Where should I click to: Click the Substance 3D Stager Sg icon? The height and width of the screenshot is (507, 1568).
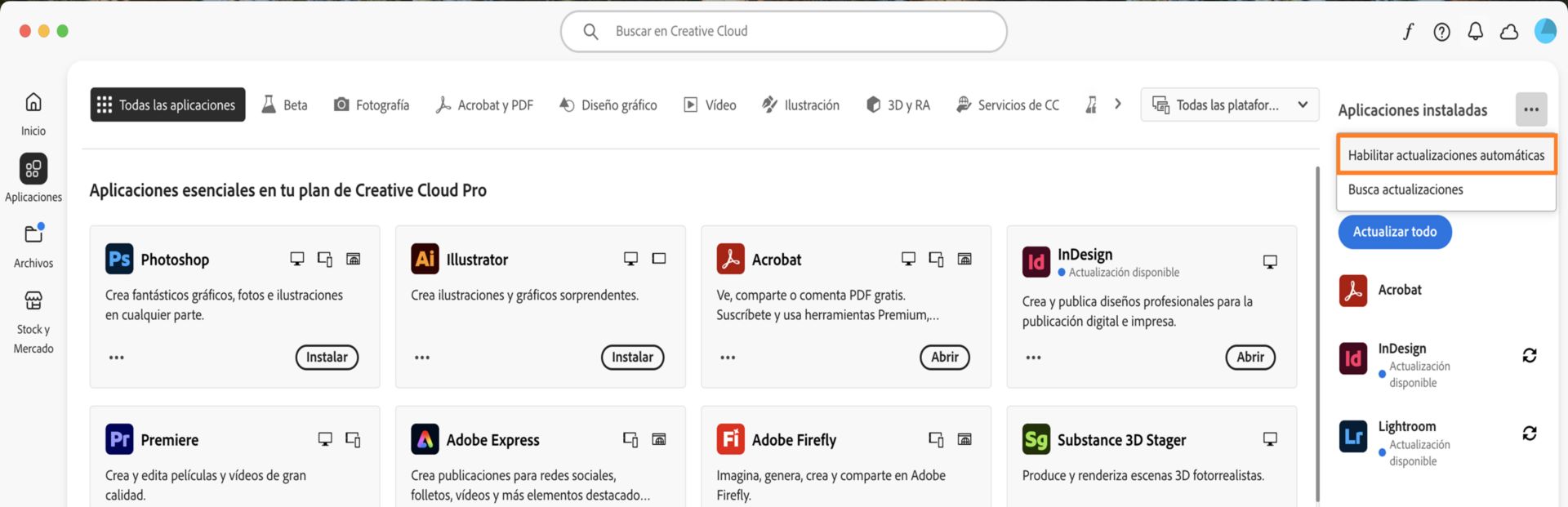1036,440
